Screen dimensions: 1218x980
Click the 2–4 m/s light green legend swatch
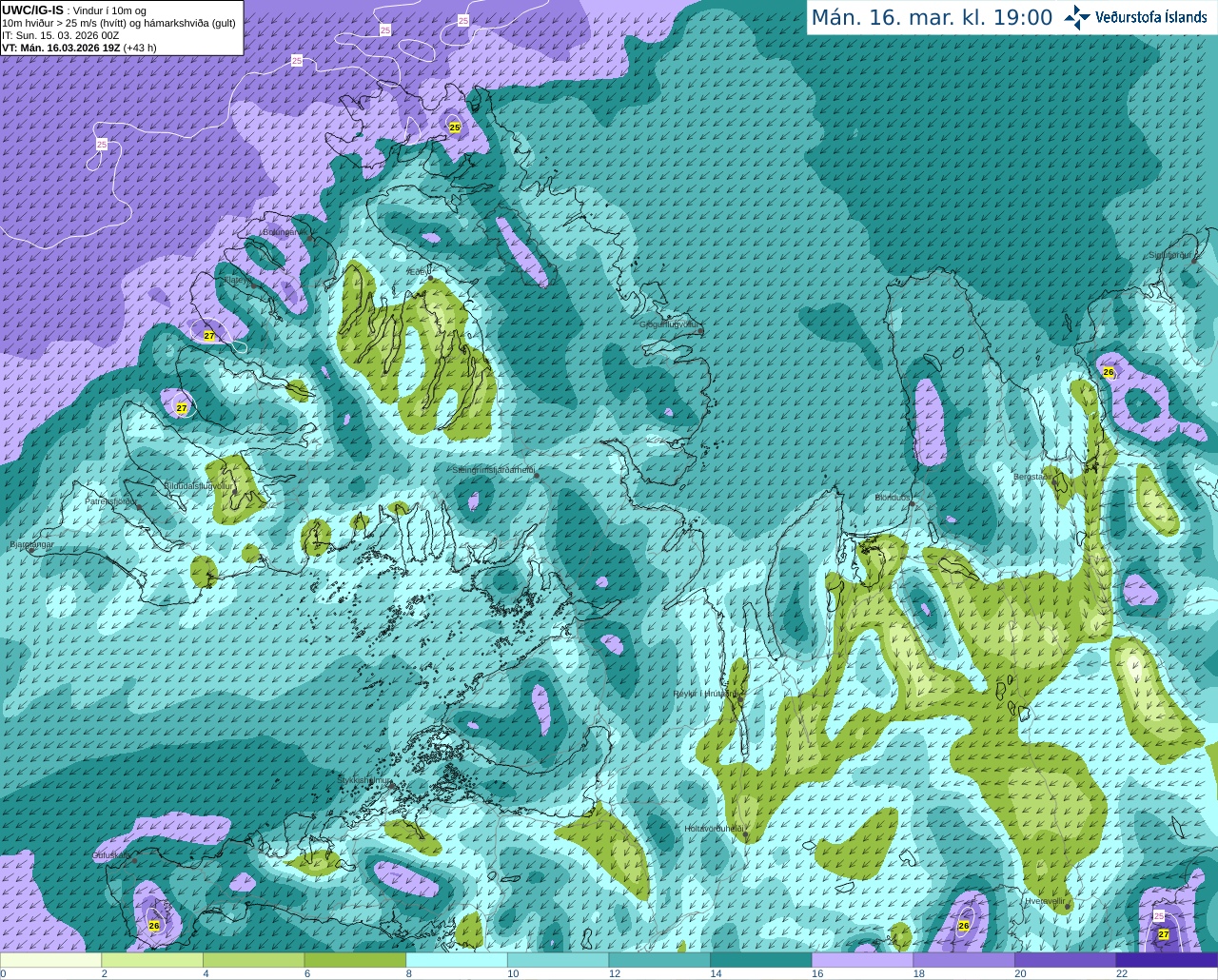152,960
